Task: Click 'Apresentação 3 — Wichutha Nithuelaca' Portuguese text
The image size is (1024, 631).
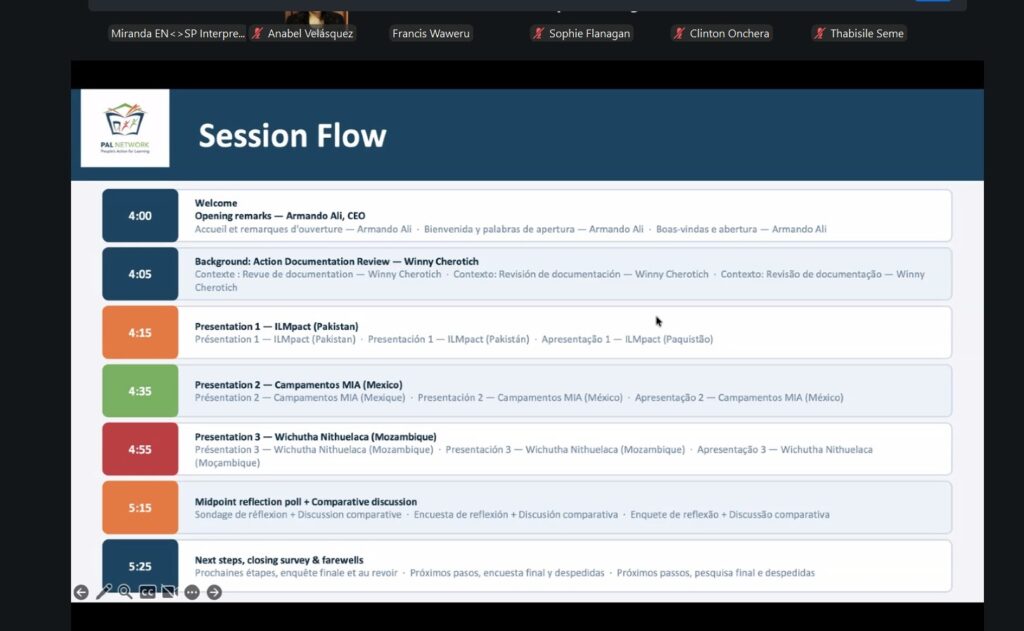Action: (784, 449)
